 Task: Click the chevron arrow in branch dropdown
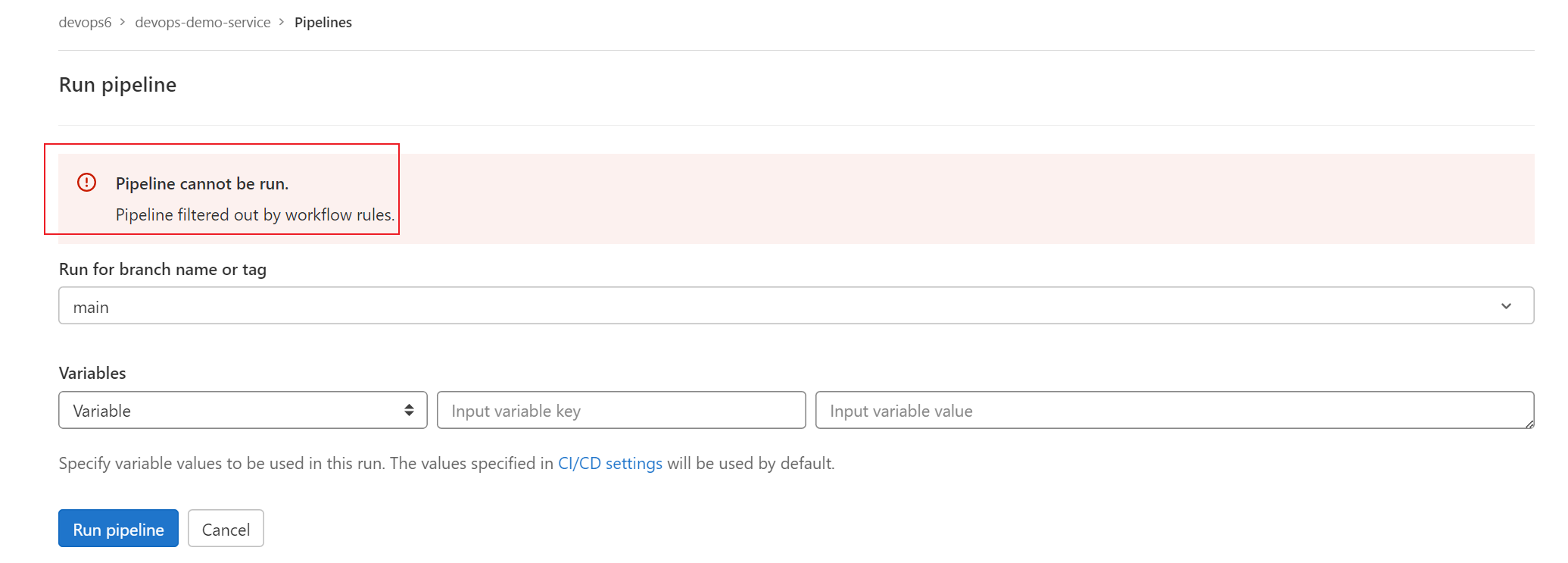point(1506,306)
